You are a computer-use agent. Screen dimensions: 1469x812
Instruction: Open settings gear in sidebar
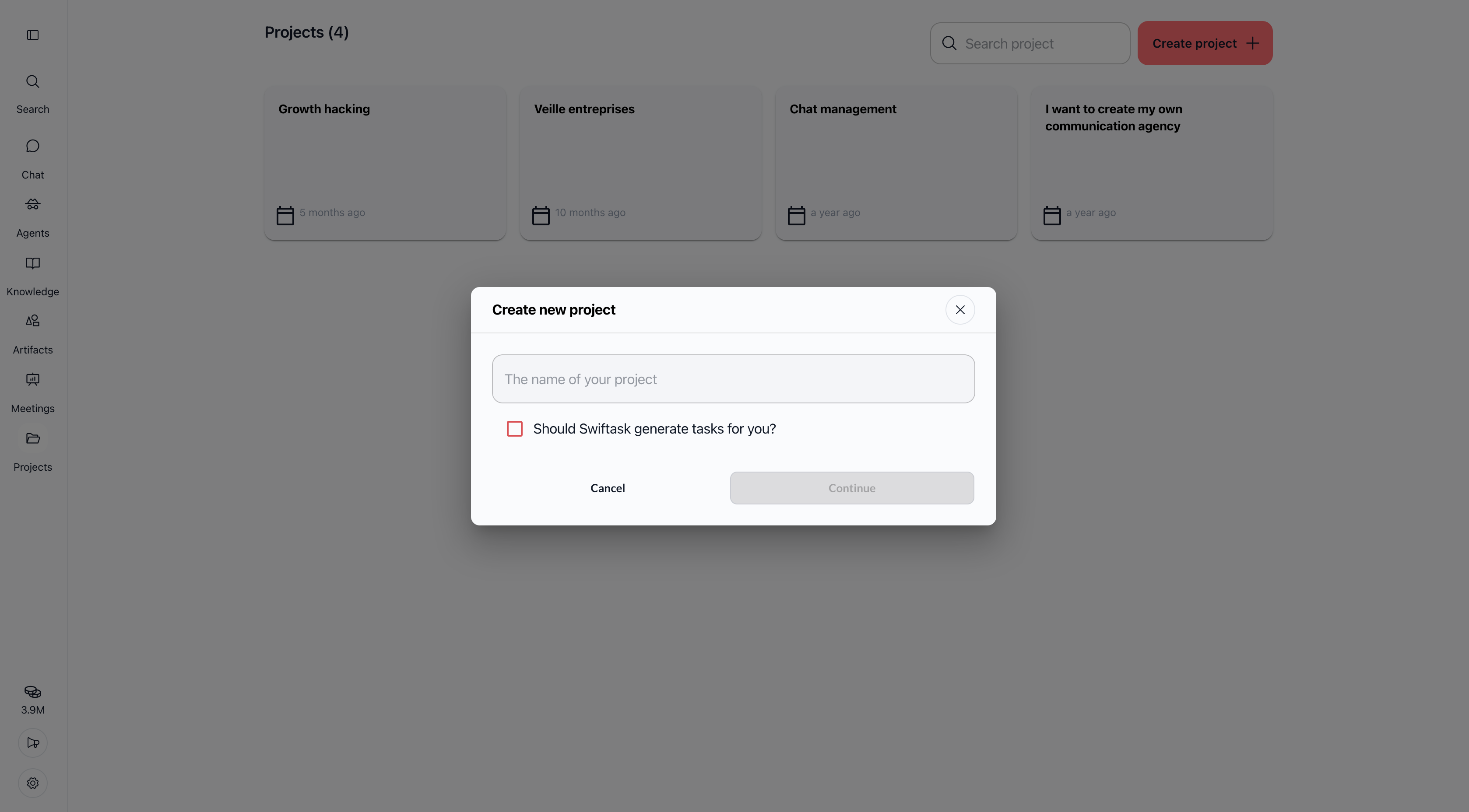32,783
